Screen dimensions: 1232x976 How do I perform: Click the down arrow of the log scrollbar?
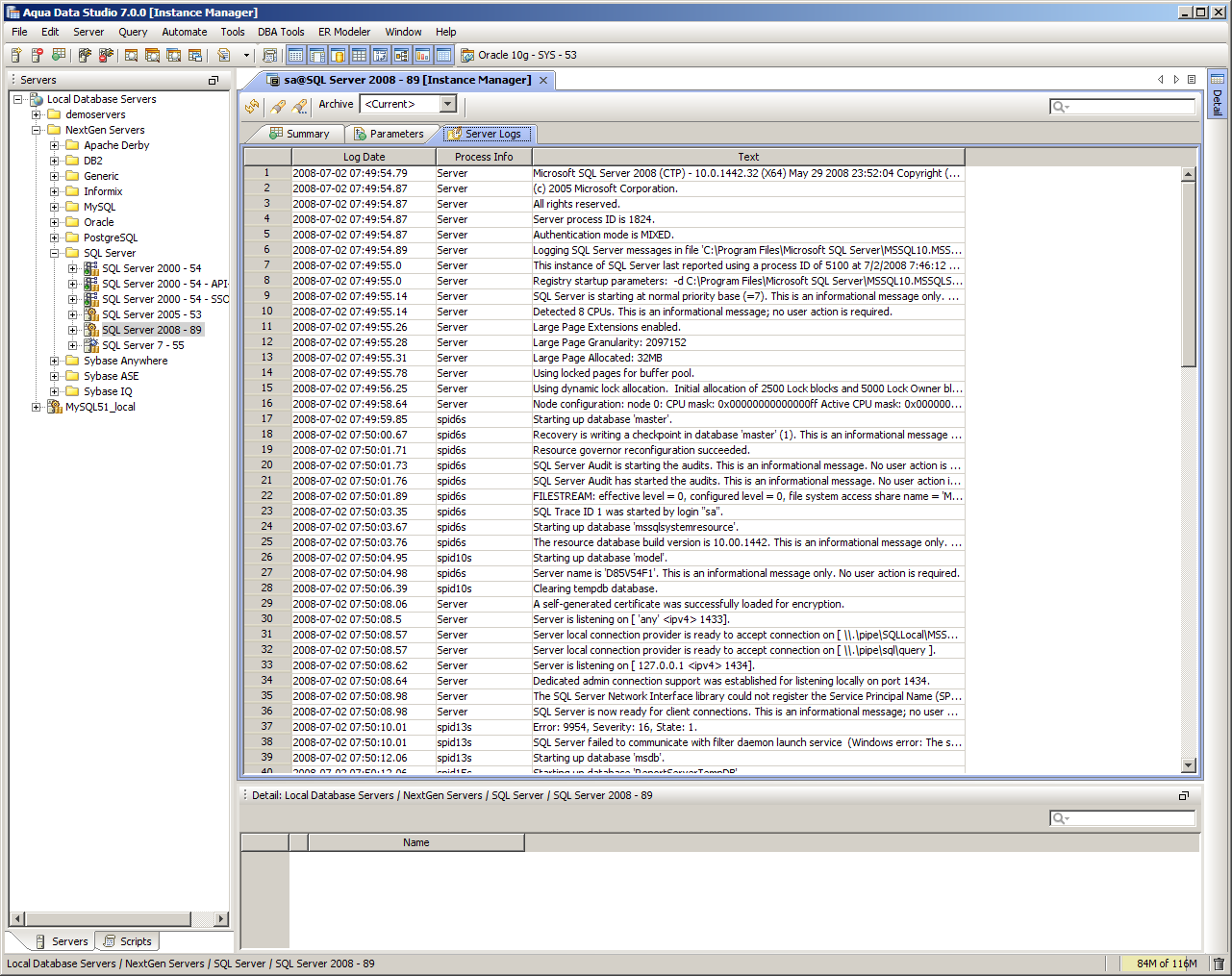tap(1189, 765)
